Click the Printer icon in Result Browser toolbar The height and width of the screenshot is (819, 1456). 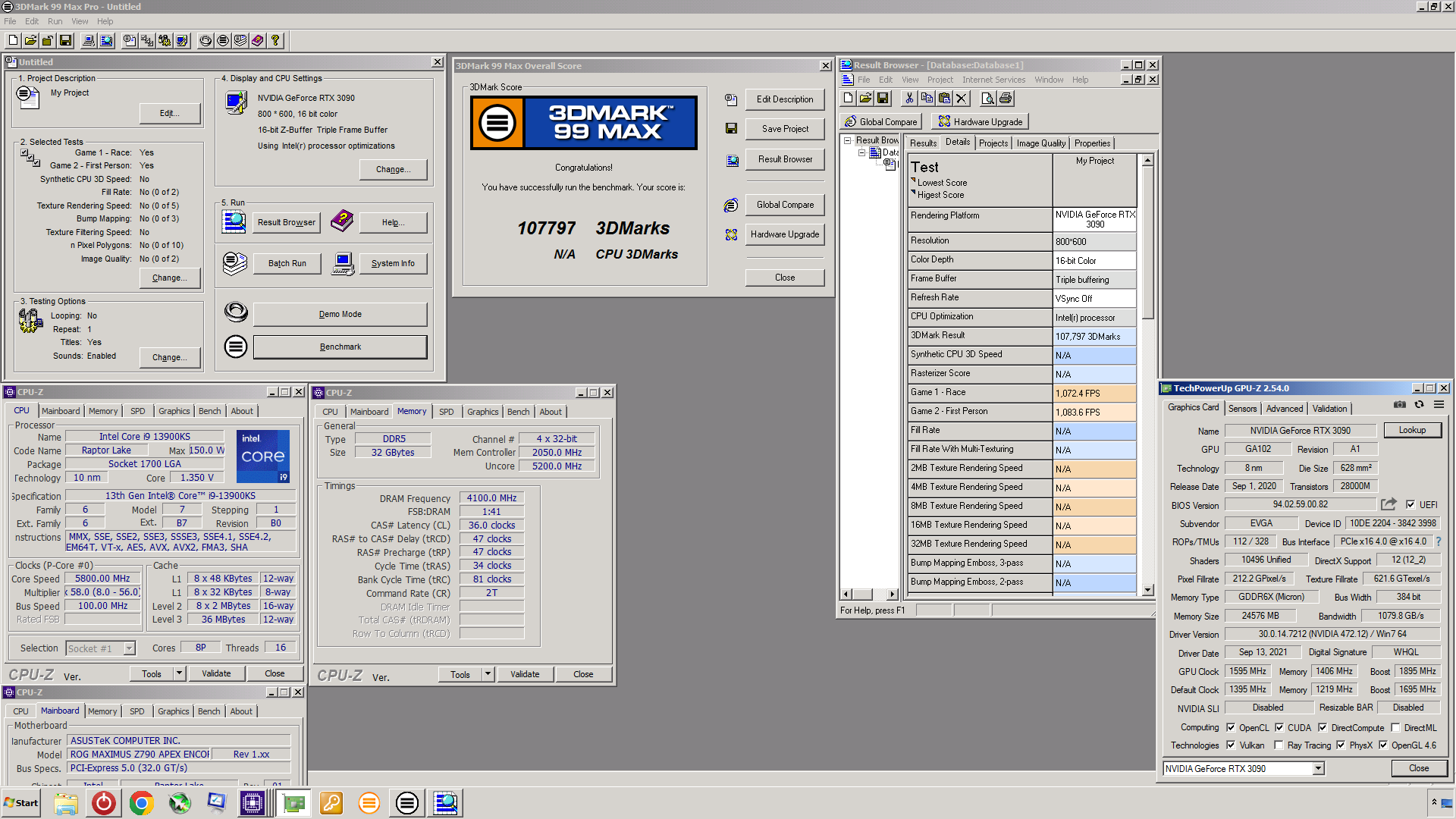click(x=1006, y=98)
